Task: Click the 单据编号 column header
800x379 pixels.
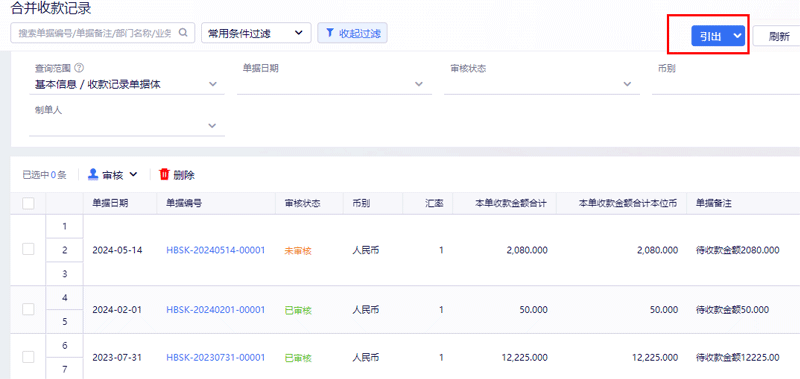Action: coord(184,203)
